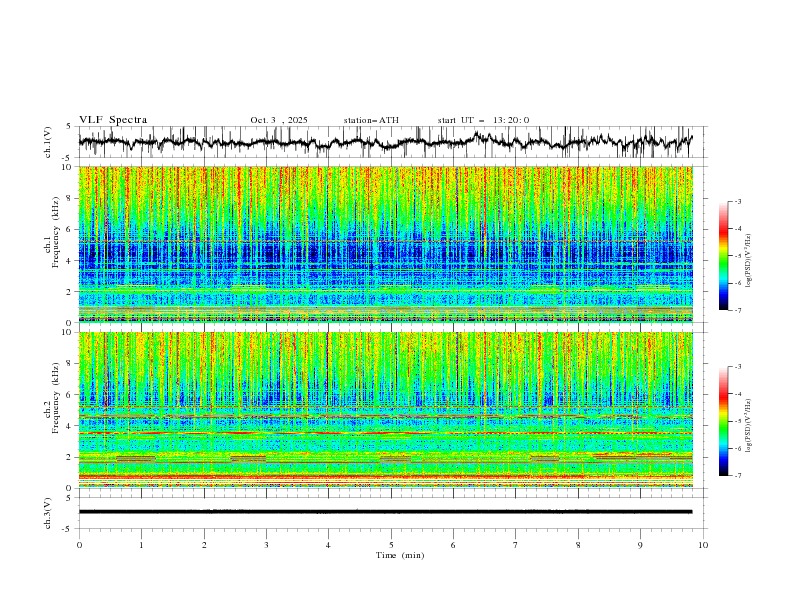The height and width of the screenshot is (612, 792).
Task: Click the '-3' label on ch.2 color bar
Action: pos(738,367)
